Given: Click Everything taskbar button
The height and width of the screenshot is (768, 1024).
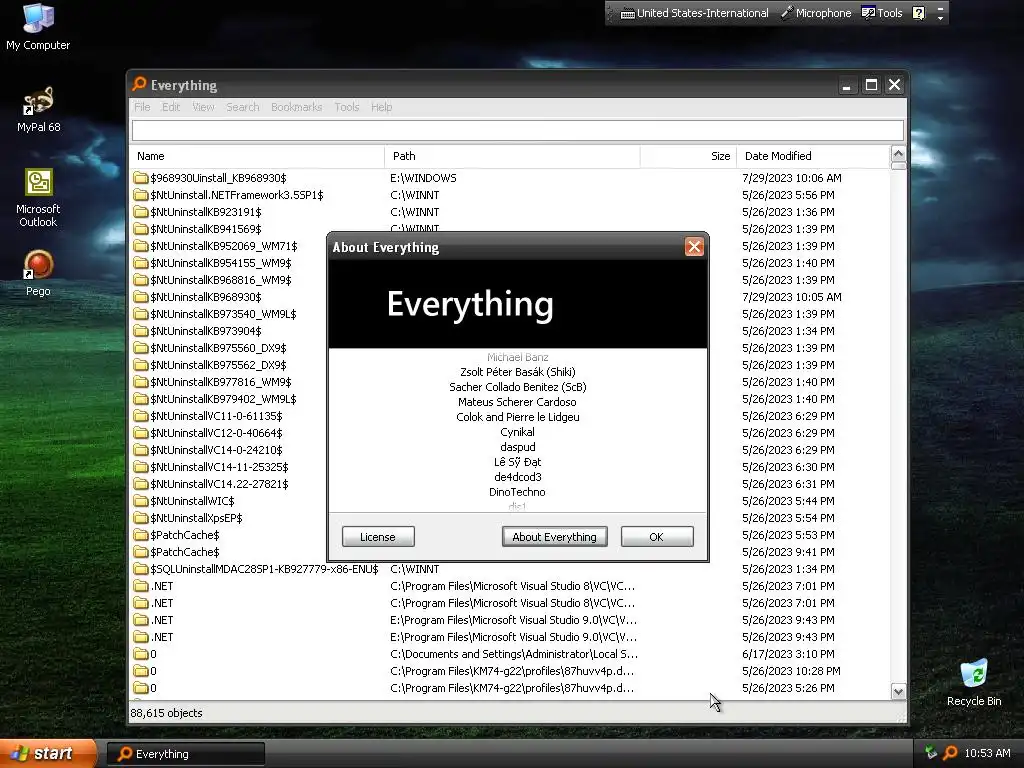Looking at the screenshot, I should pyautogui.click(x=186, y=754).
